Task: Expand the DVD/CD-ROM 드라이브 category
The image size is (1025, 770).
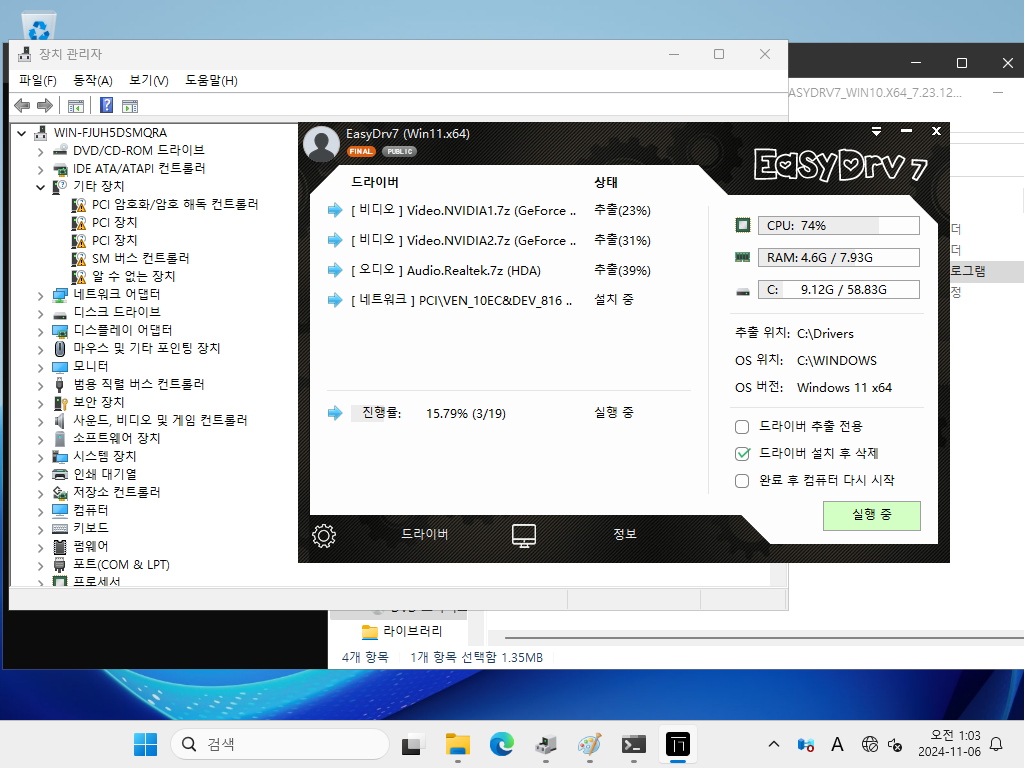Action: click(41, 152)
